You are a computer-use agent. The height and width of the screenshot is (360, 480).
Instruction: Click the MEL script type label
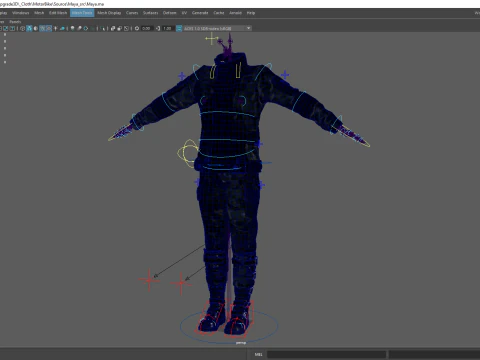259,354
